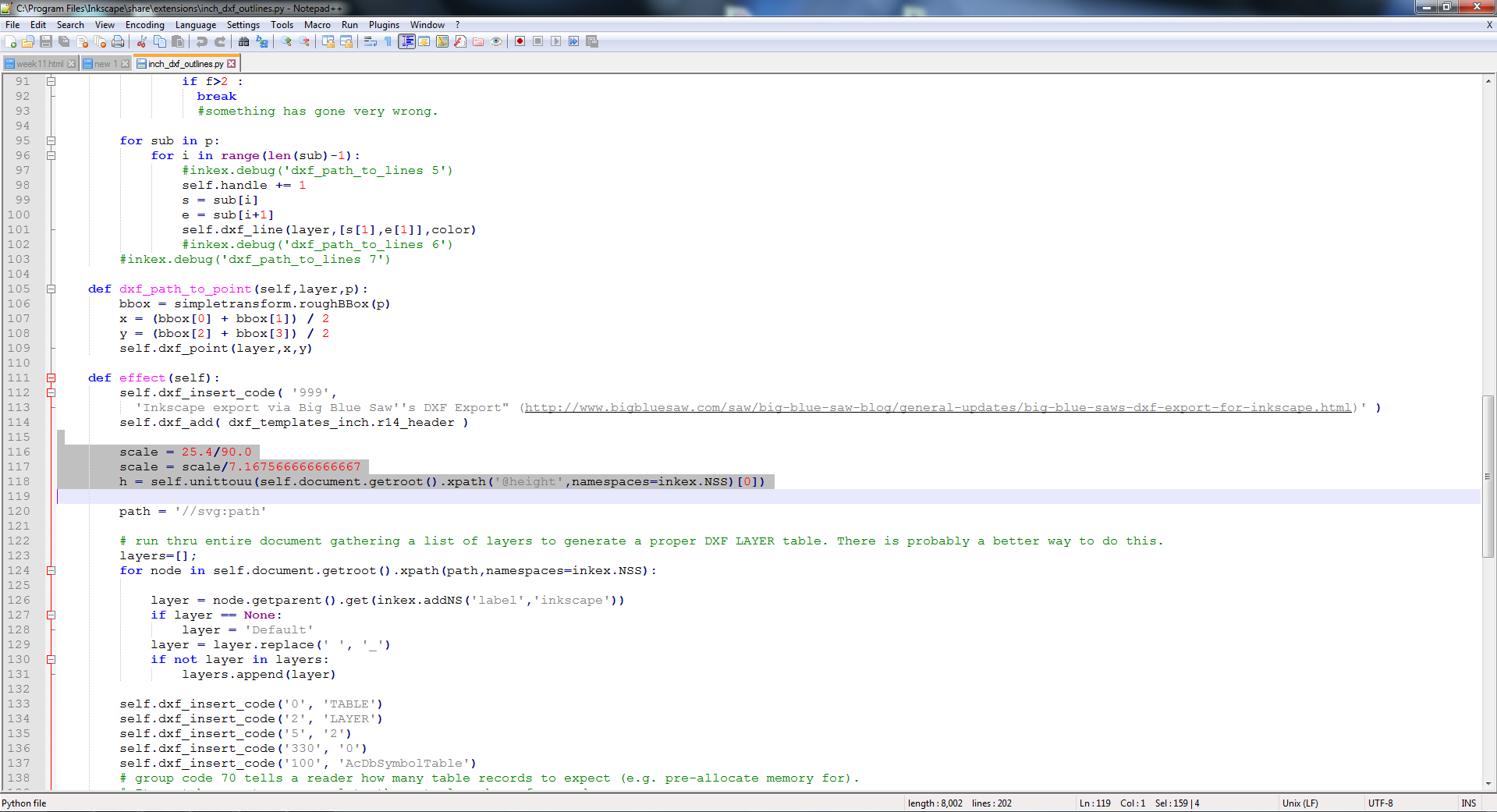Click the UTF-8 encoding status field
This screenshot has height=812, width=1497.
tap(1380, 803)
